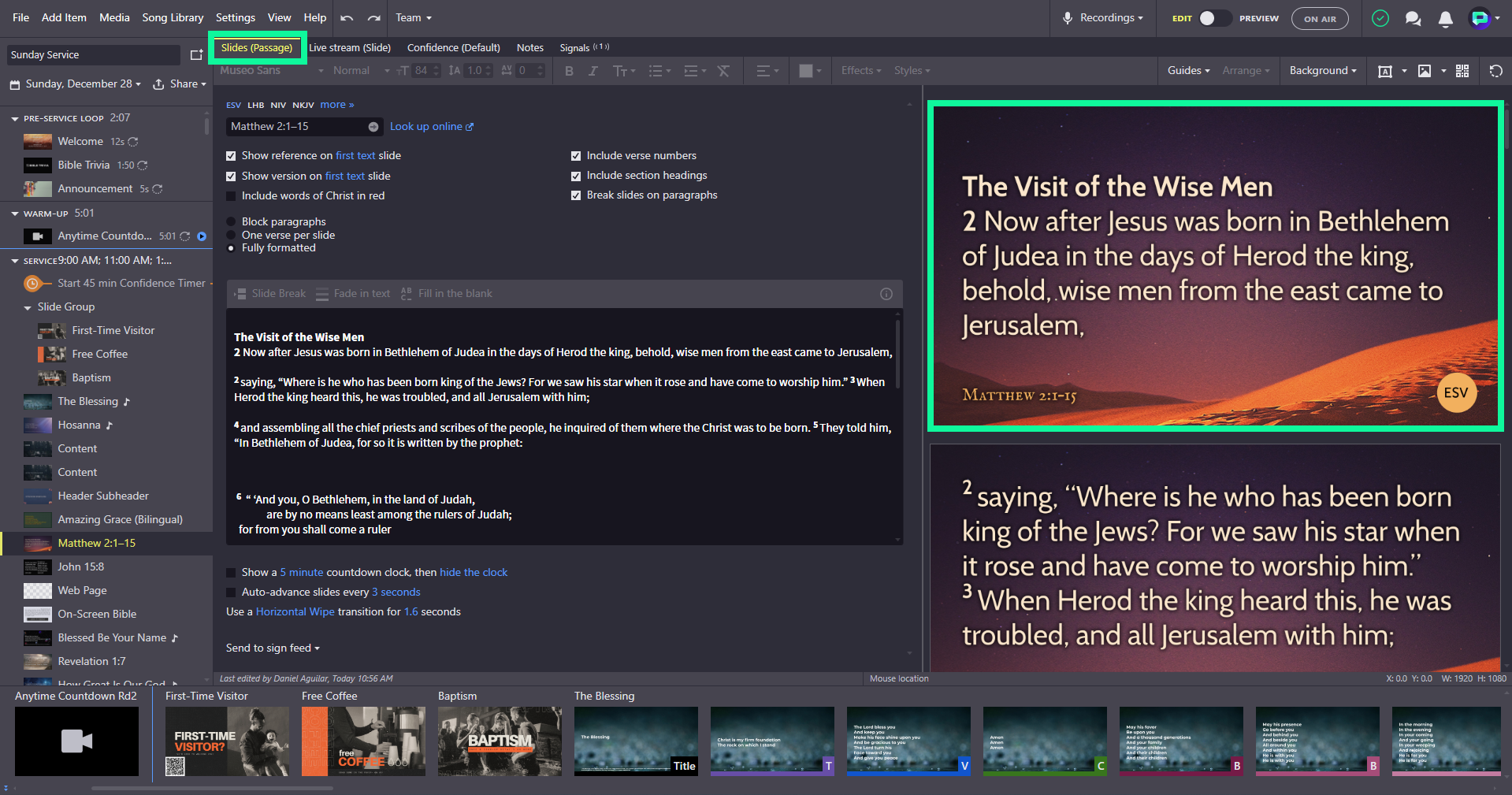
Task: Select the First-Time Visitor slide thumbnail
Action: (227, 741)
